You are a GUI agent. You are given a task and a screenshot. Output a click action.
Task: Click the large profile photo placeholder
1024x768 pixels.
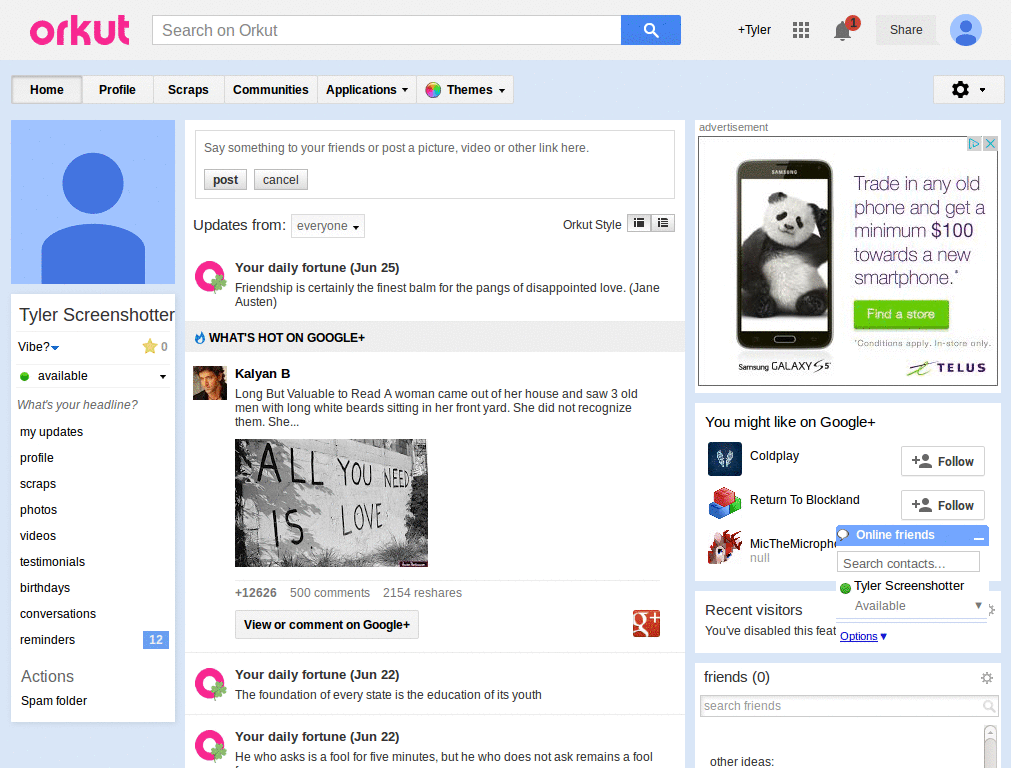(x=93, y=202)
